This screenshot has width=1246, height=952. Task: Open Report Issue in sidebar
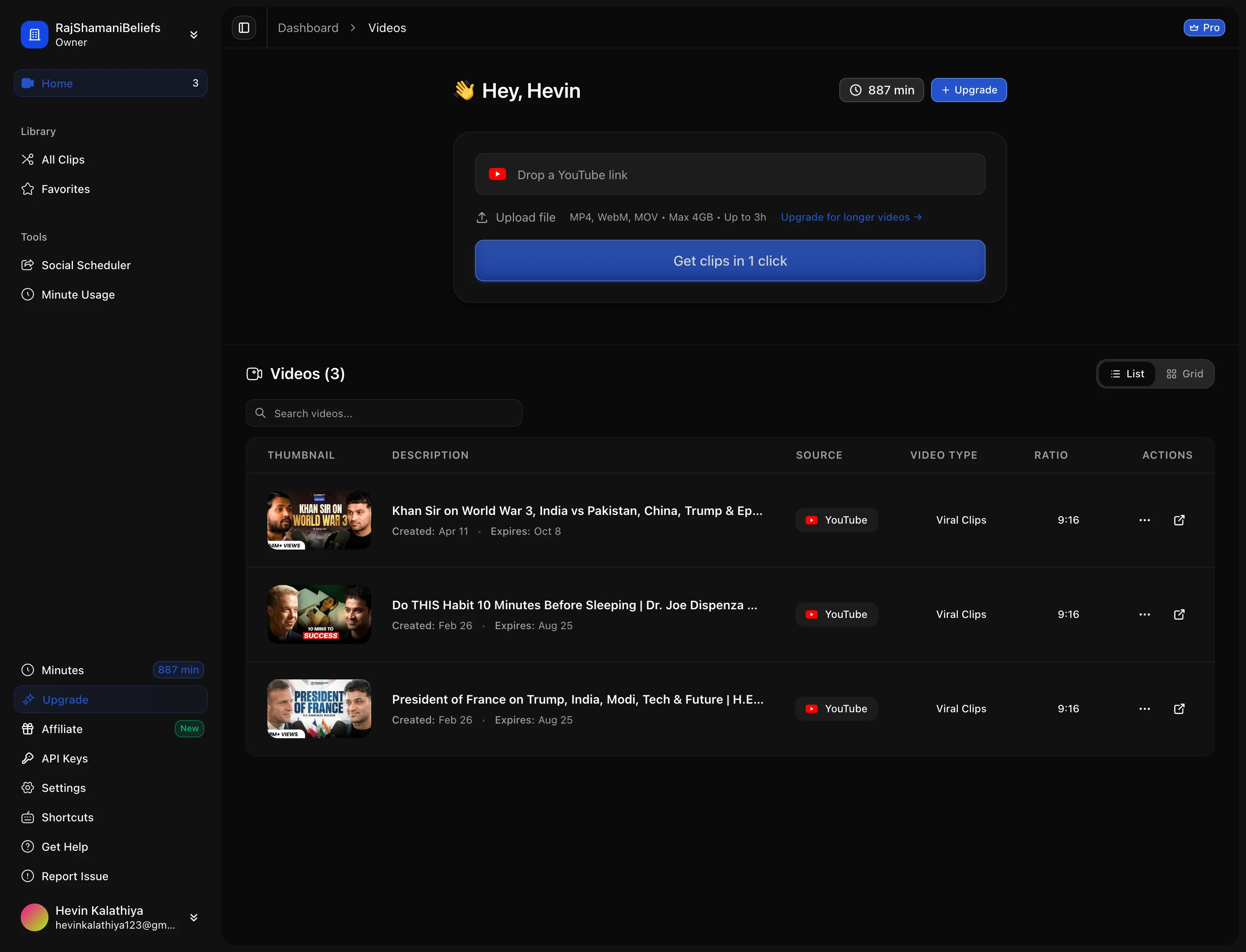(x=110, y=877)
